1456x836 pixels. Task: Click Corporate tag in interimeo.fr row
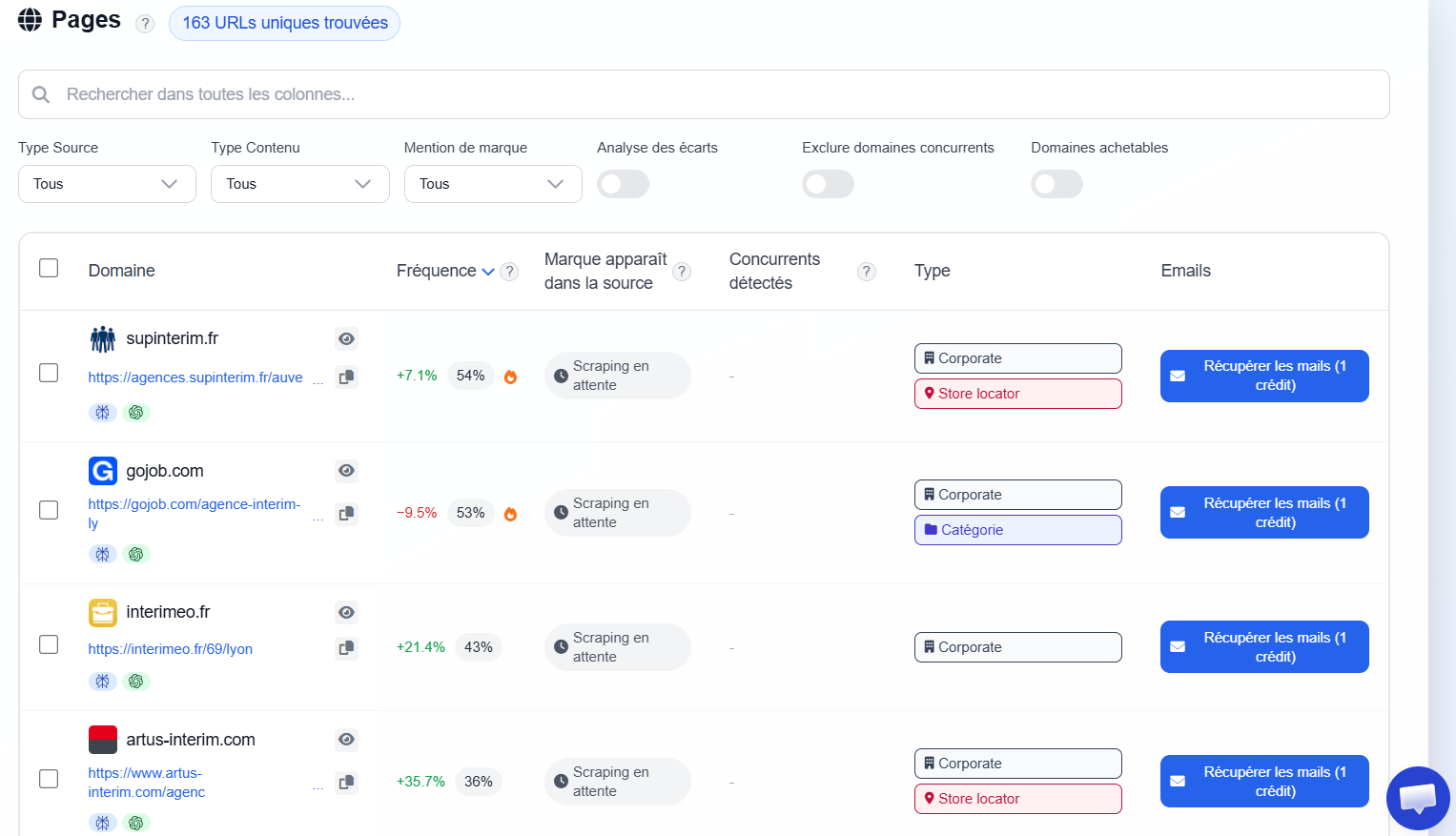tap(1018, 647)
